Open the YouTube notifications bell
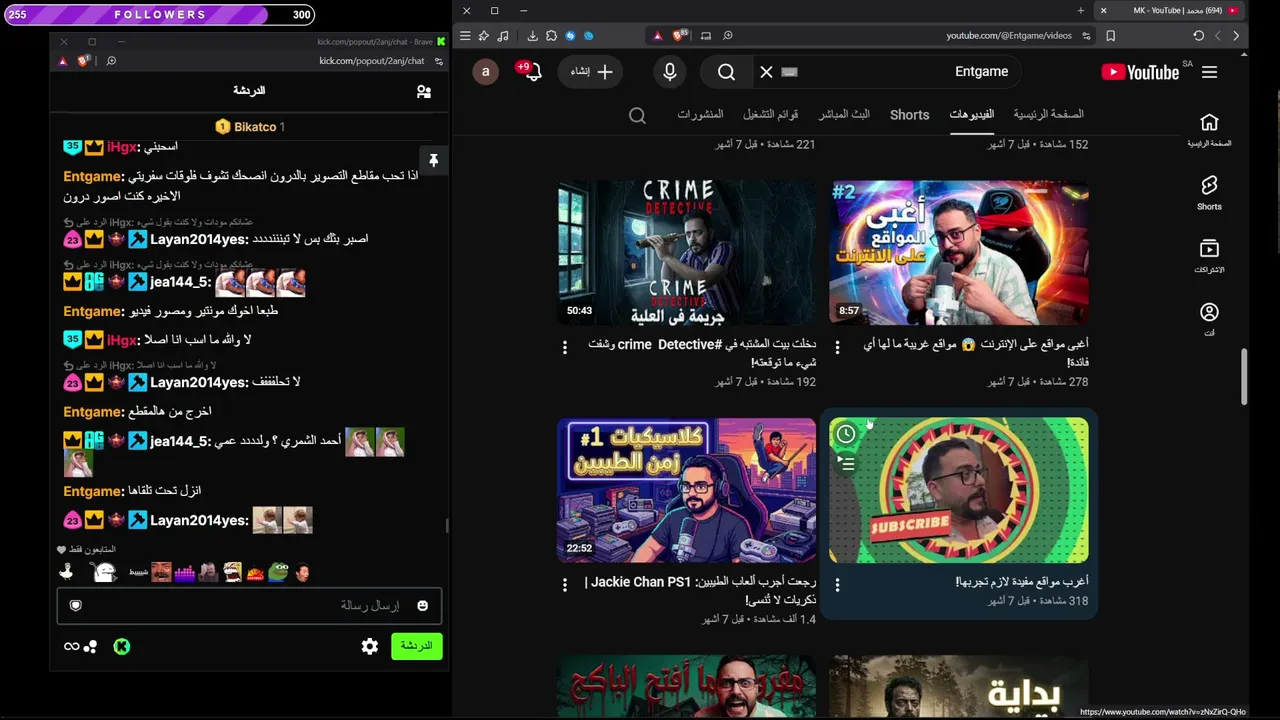Image resolution: width=1280 pixels, height=720 pixels. [531, 72]
